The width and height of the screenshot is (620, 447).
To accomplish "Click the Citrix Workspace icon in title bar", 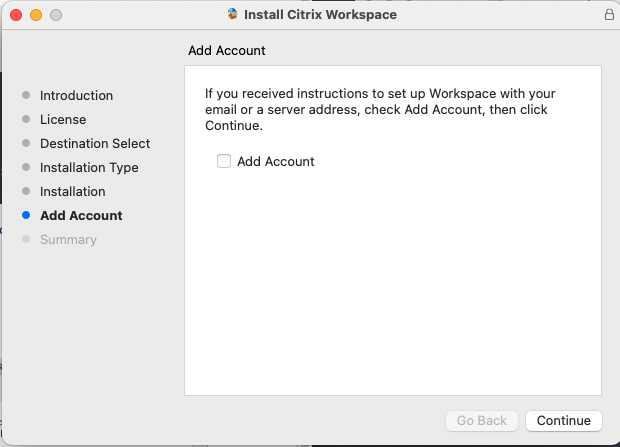I will click(233, 15).
